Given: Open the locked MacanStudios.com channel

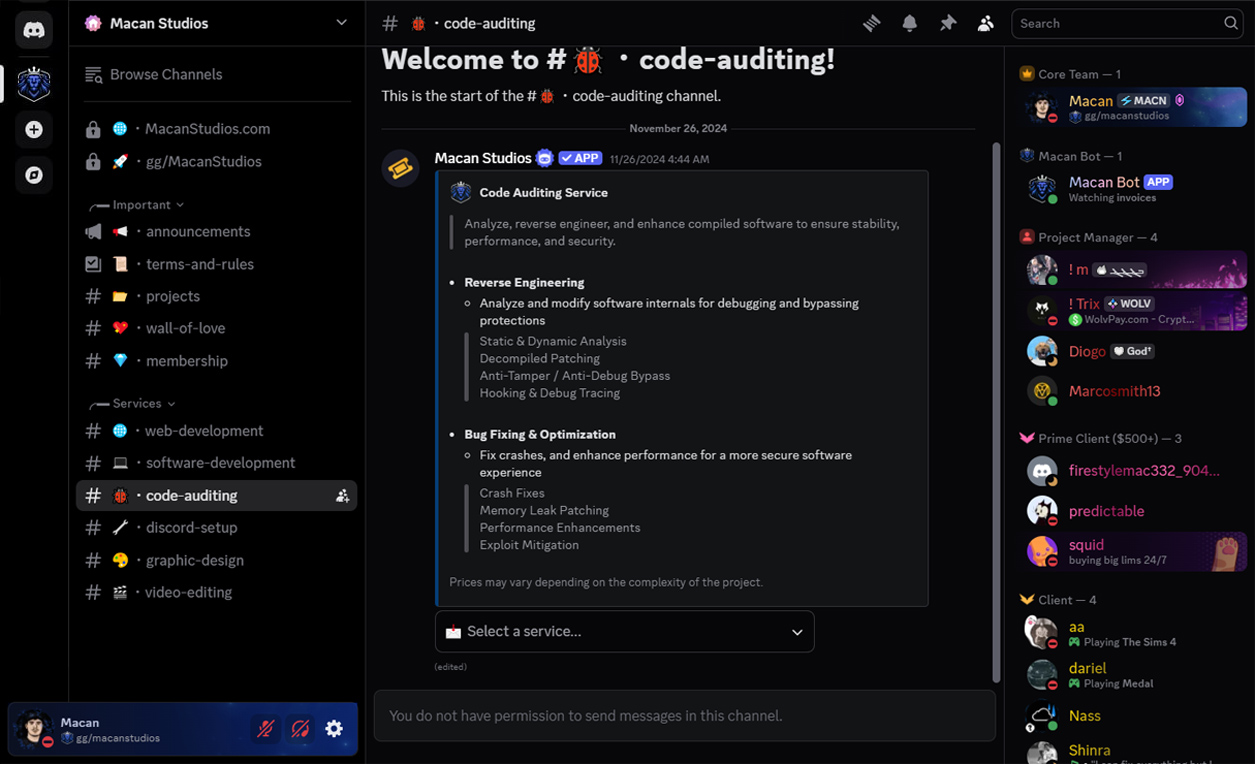Looking at the screenshot, I should coord(216,129).
